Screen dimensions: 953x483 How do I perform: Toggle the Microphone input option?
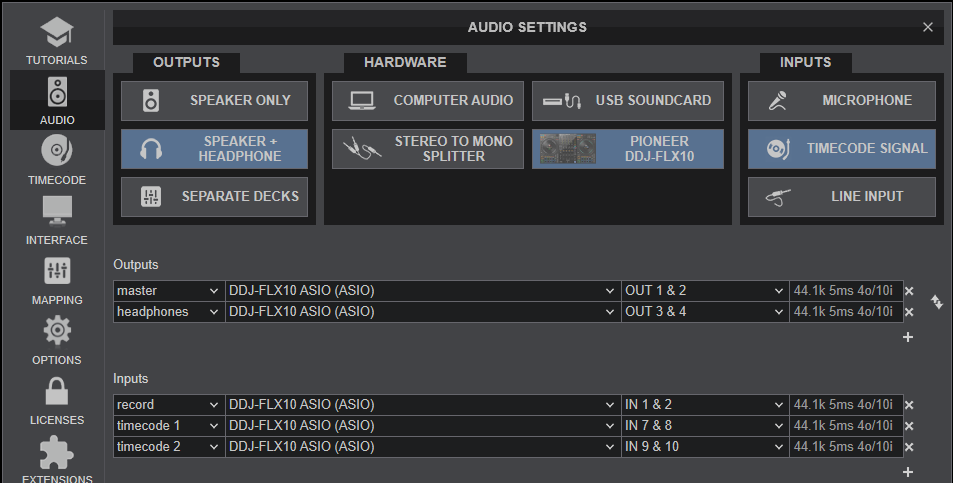[842, 100]
